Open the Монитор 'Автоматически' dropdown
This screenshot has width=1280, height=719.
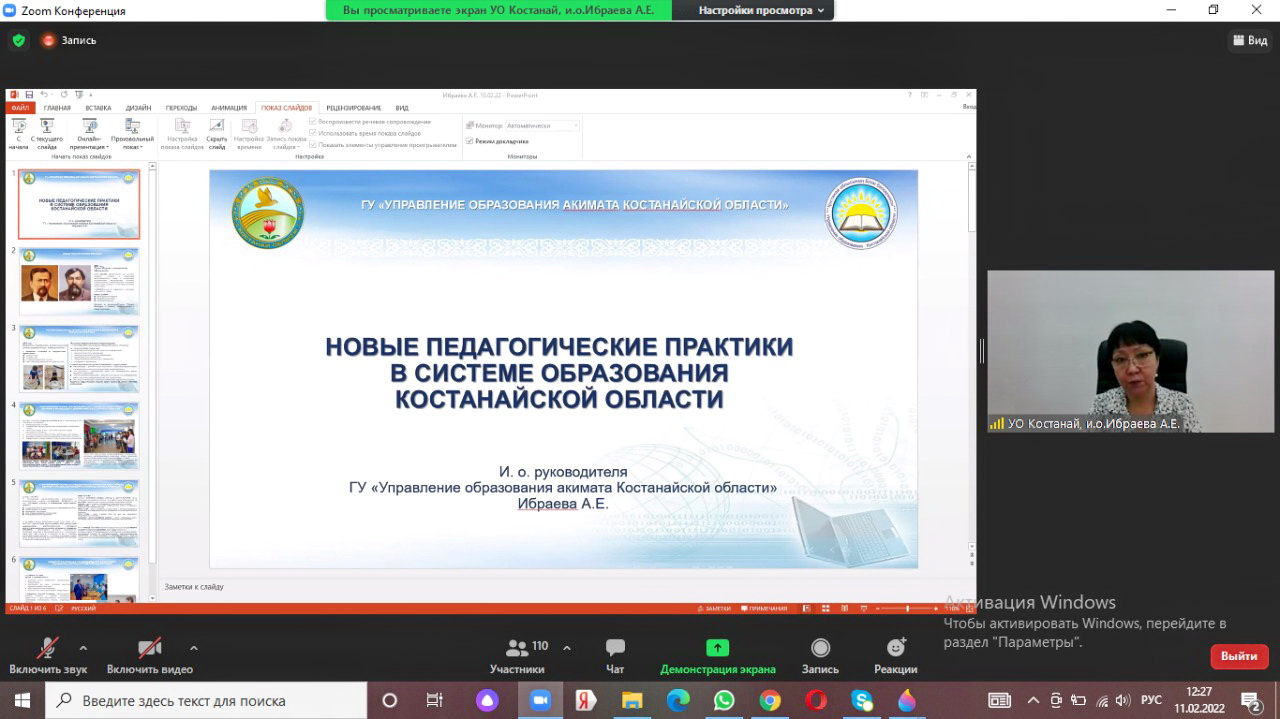coord(542,126)
